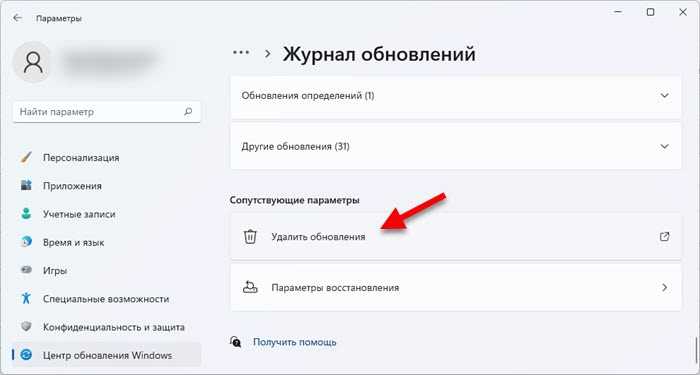The image size is (700, 375).
Task: Click the search magnifier icon
Action: (x=188, y=112)
